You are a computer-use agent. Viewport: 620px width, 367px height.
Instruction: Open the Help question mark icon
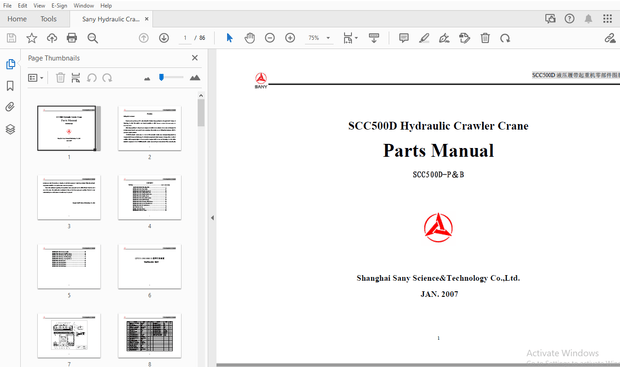tap(569, 19)
